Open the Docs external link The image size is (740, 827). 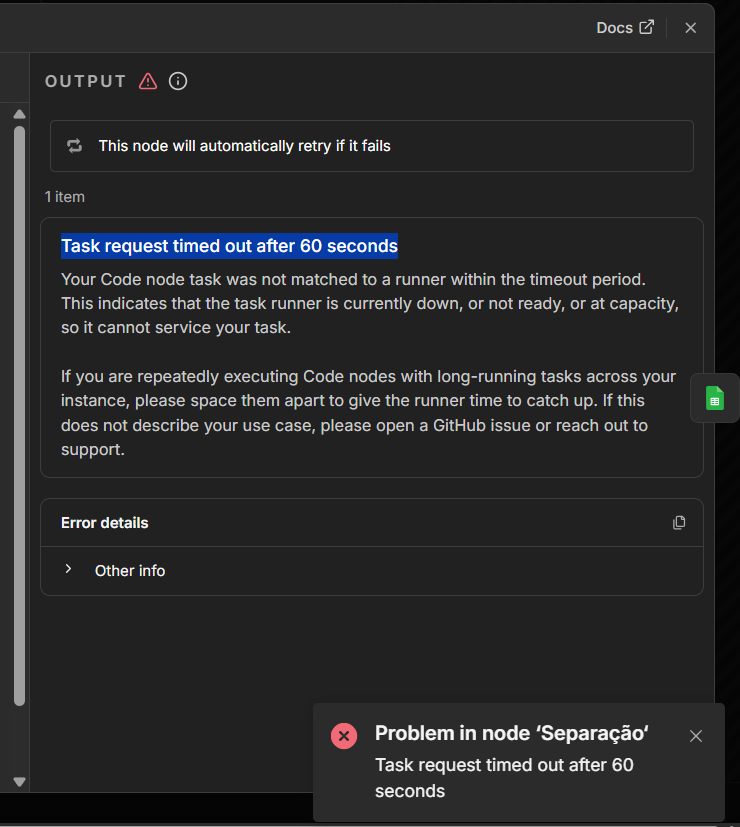tap(625, 28)
